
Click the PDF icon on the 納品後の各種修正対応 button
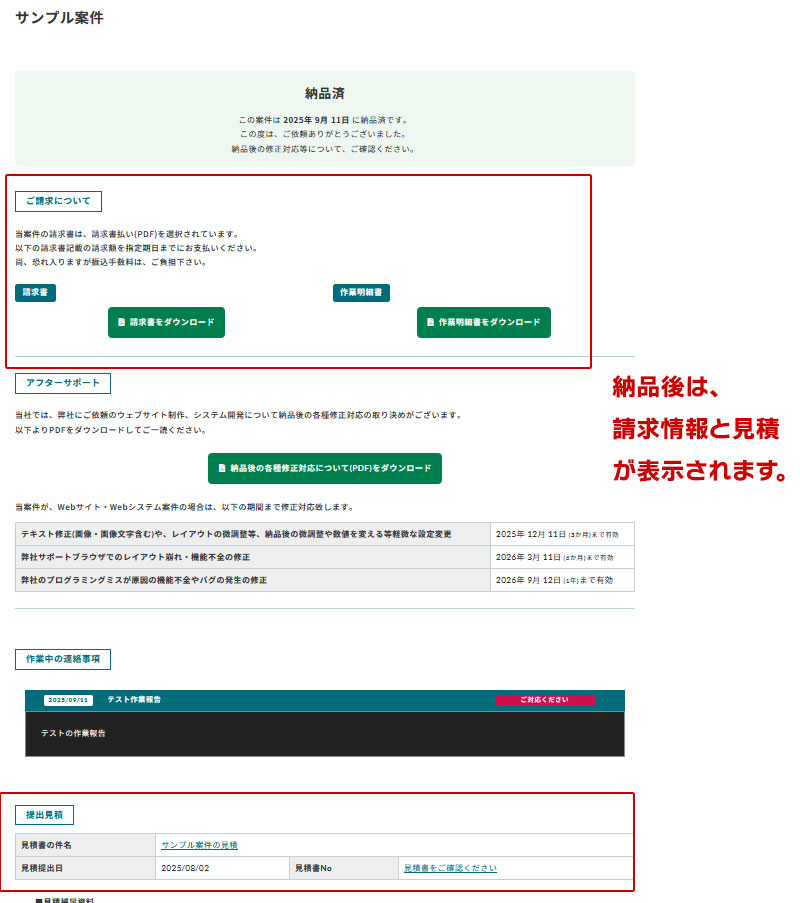[222, 468]
